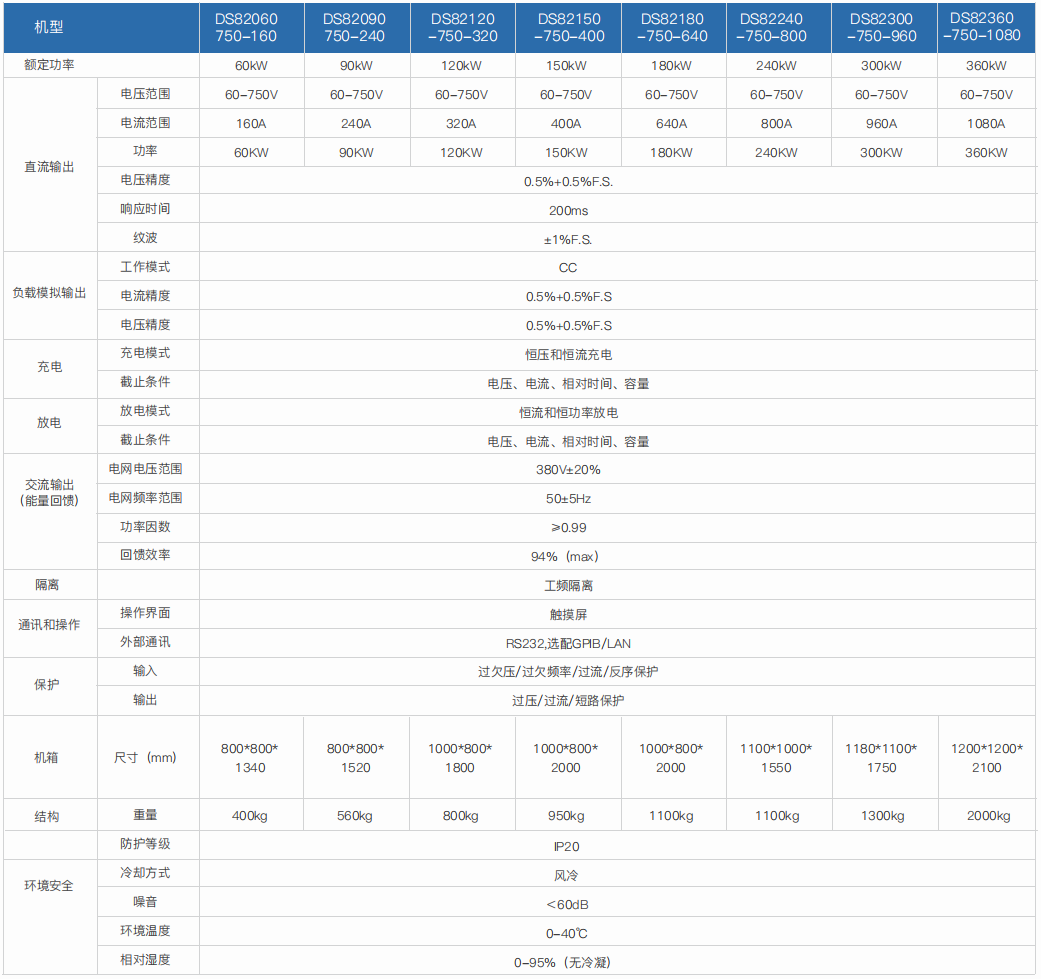Screen dimensions: 1041x979
Task: Select the DS82090 750-240 column header
Action: tap(355, 28)
